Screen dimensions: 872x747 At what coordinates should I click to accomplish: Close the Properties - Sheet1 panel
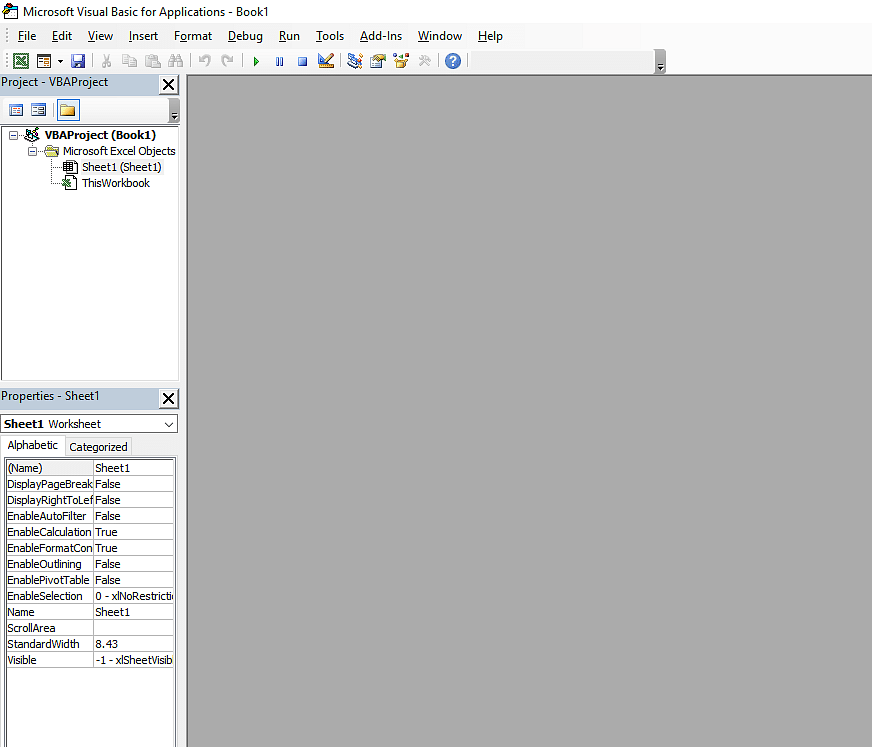(169, 398)
